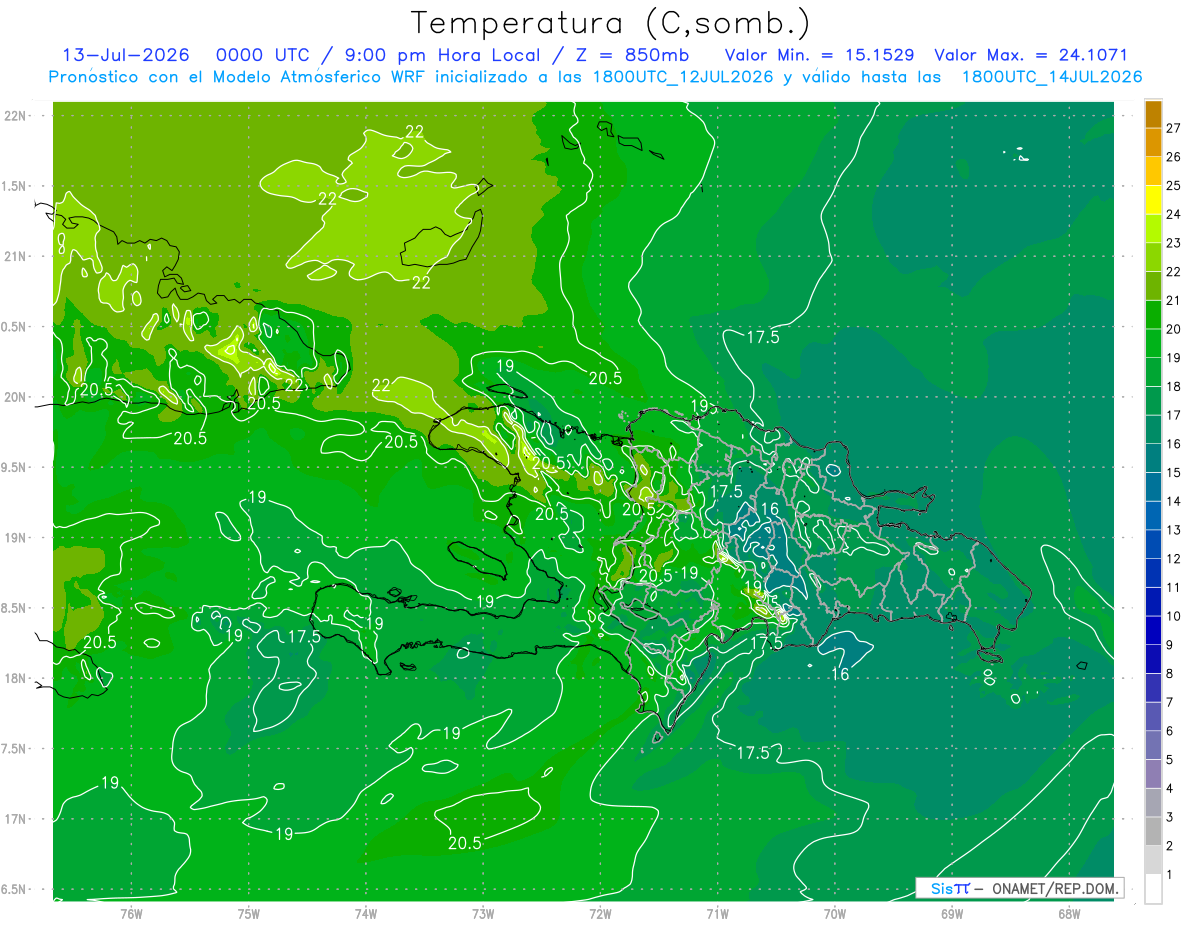Click the 21N latitude axis label
Image resolution: width=1200 pixels, height=927 pixels.
coord(17,257)
